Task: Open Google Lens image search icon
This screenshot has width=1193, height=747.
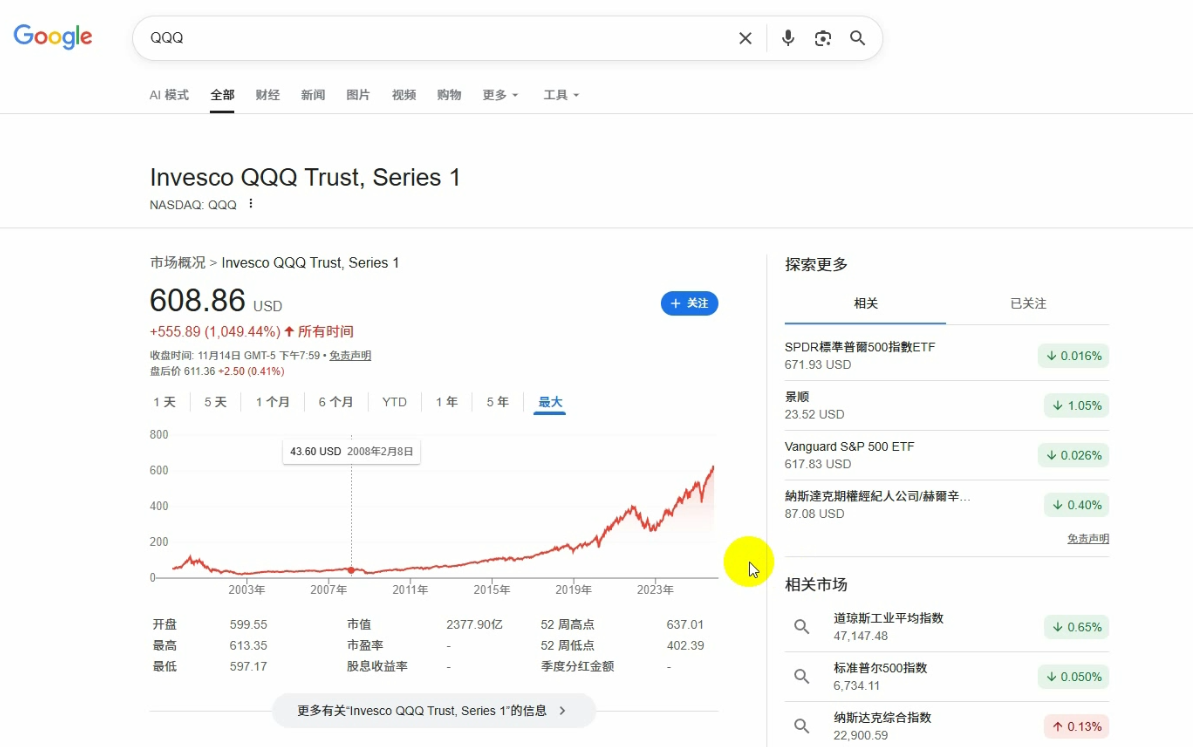Action: point(822,38)
